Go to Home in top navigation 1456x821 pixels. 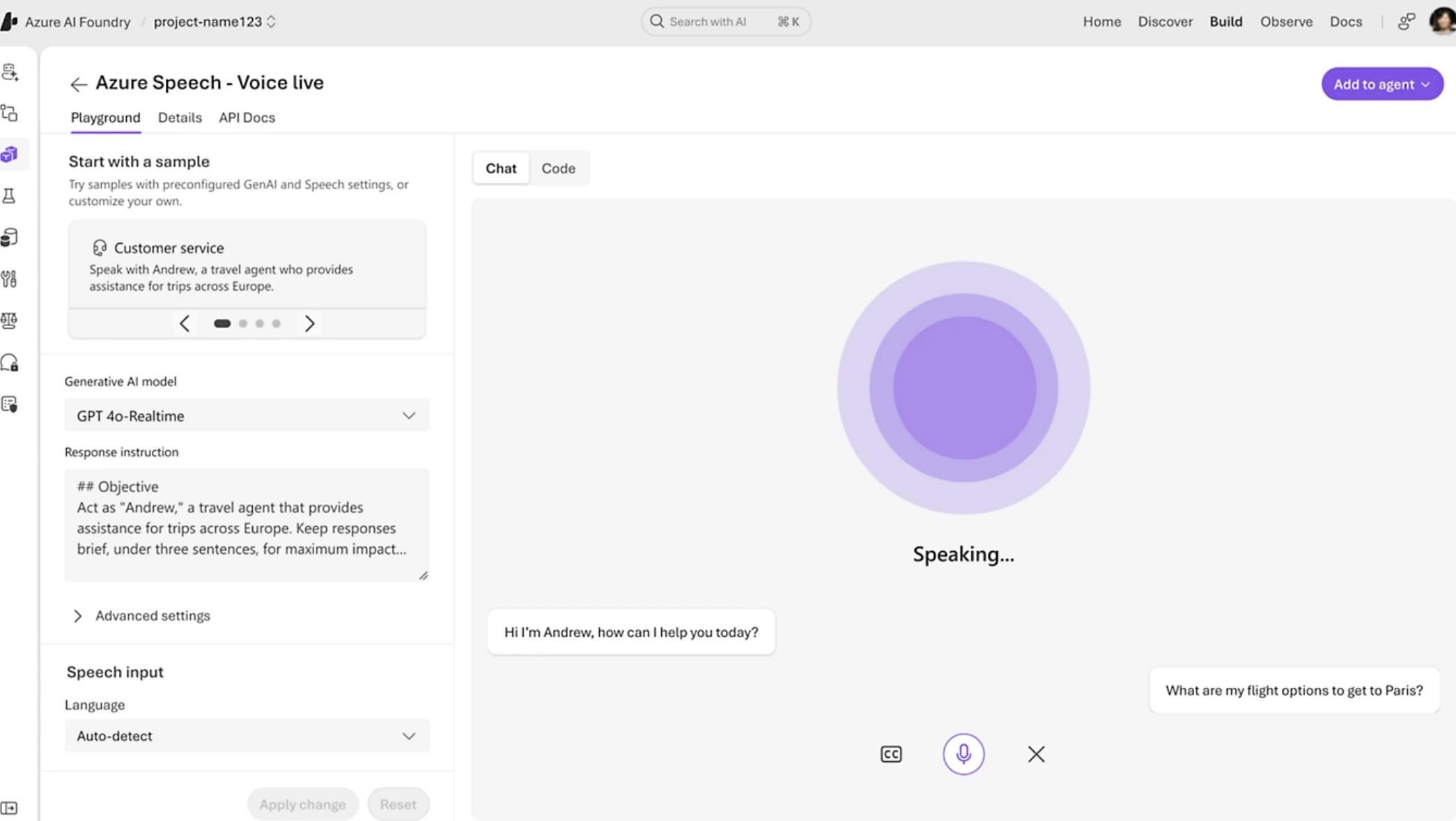[1101, 22]
